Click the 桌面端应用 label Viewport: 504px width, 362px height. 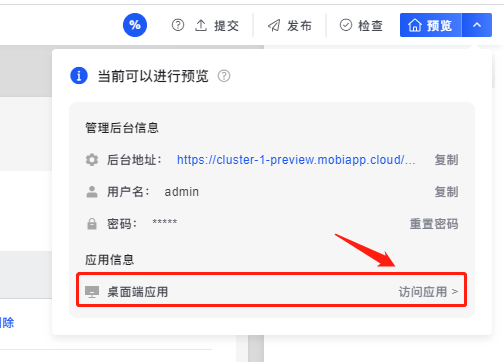click(x=138, y=292)
